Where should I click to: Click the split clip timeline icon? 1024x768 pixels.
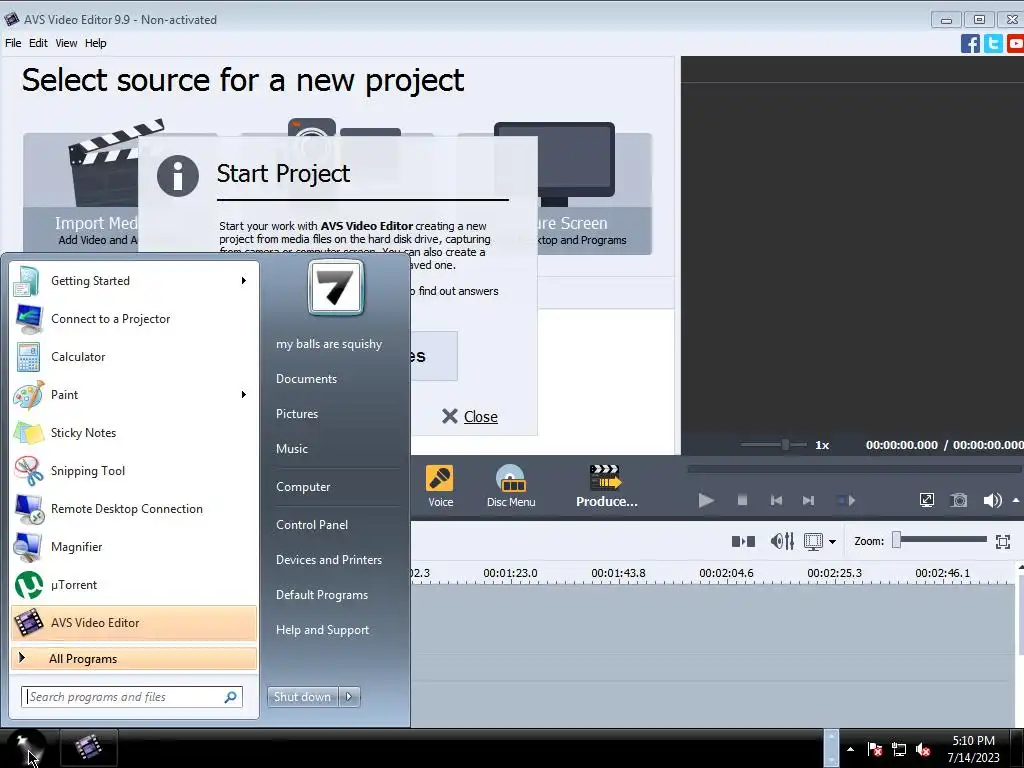[x=743, y=541]
